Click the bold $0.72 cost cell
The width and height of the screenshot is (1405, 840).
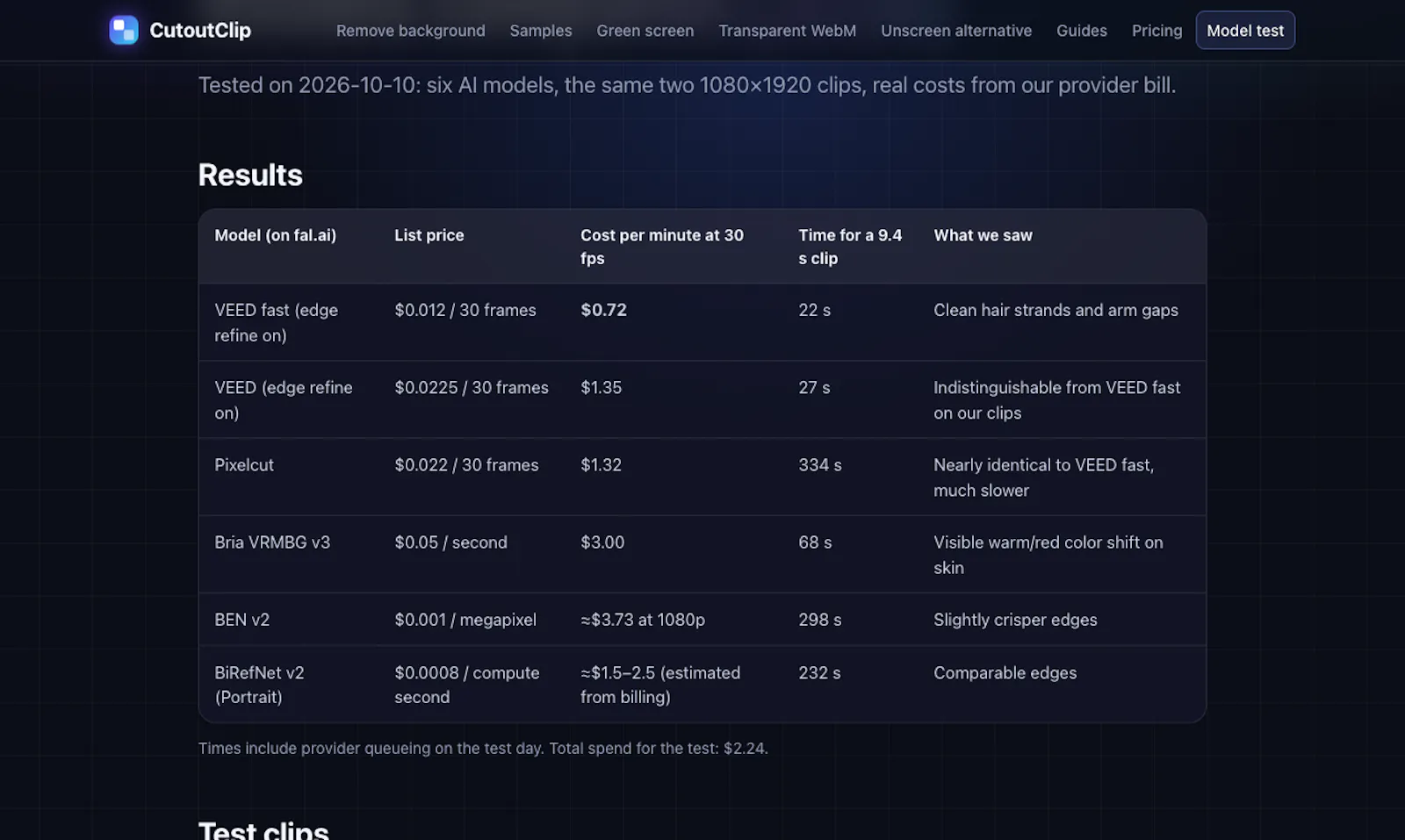604,310
